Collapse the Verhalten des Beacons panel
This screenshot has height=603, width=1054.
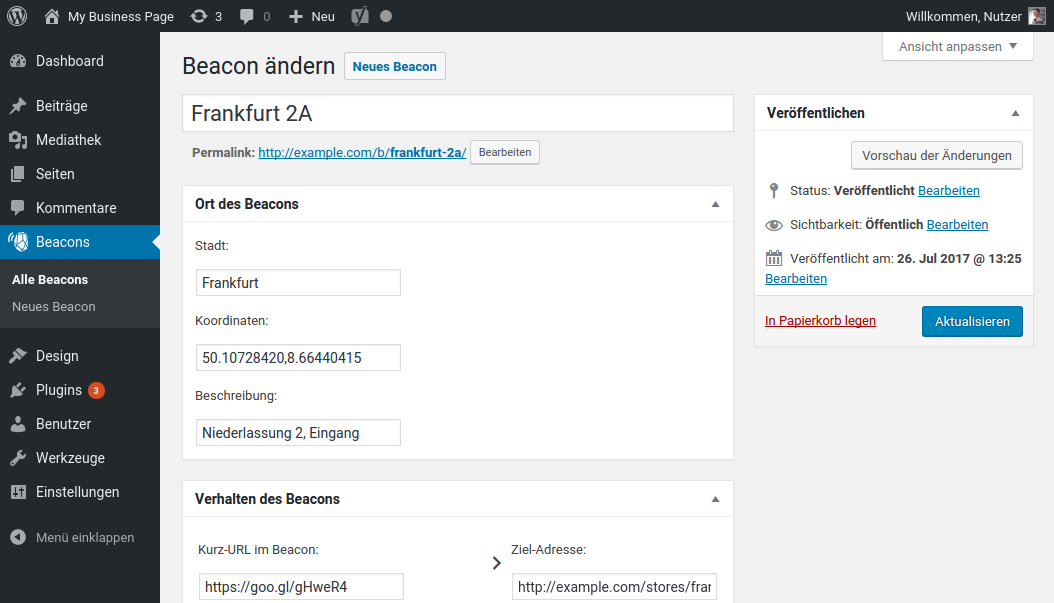(x=715, y=499)
